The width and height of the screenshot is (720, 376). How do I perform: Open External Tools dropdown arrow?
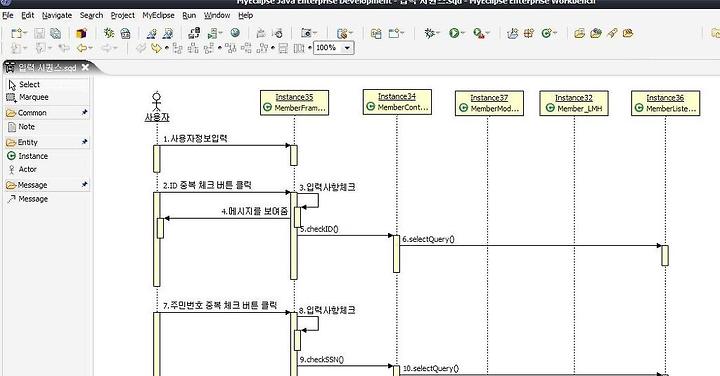(488, 33)
